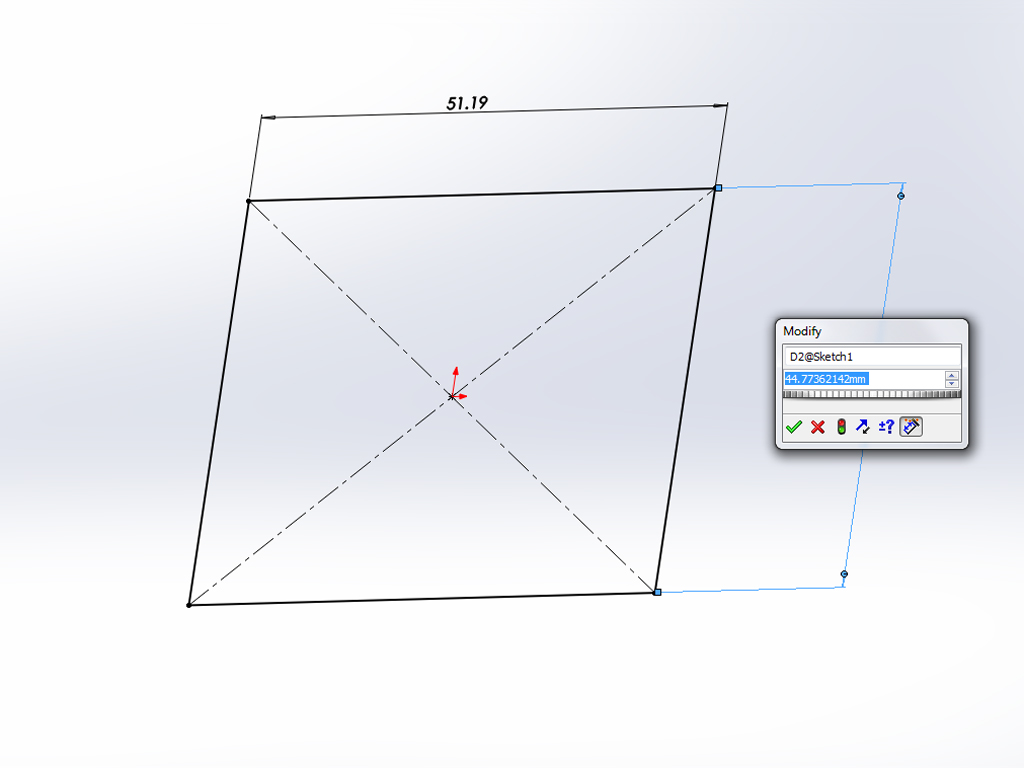Select the sketch origin at the diagonals' intersection
Screen dimensions: 1024x768
click(452, 396)
